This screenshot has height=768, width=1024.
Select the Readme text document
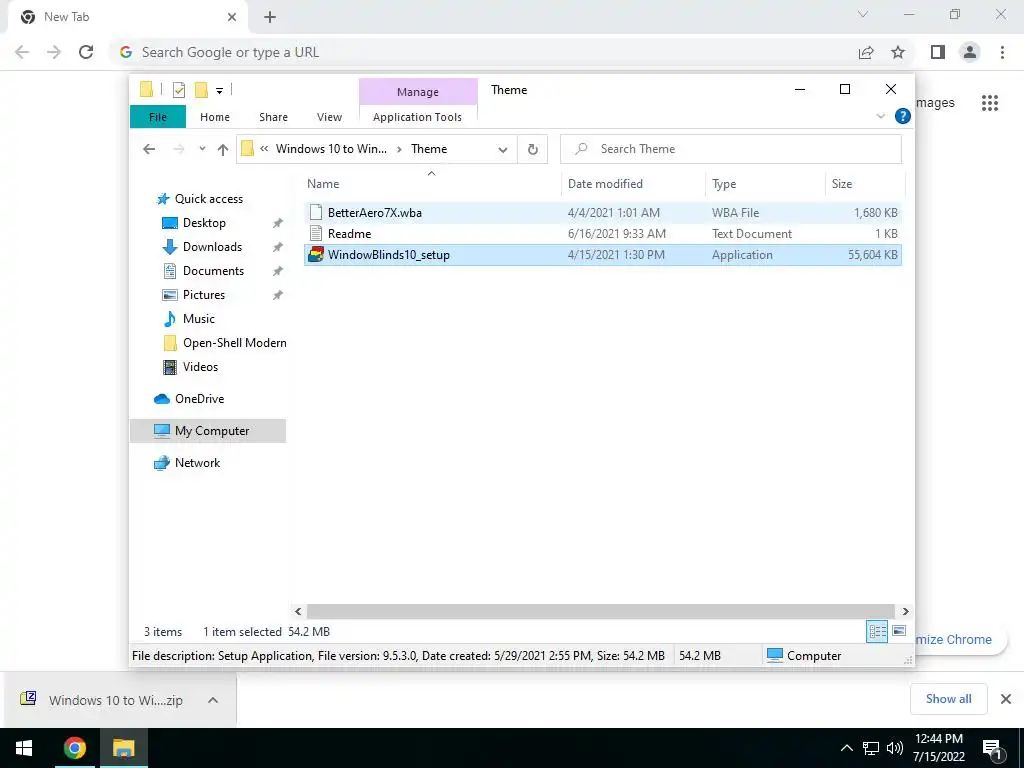point(603,234)
